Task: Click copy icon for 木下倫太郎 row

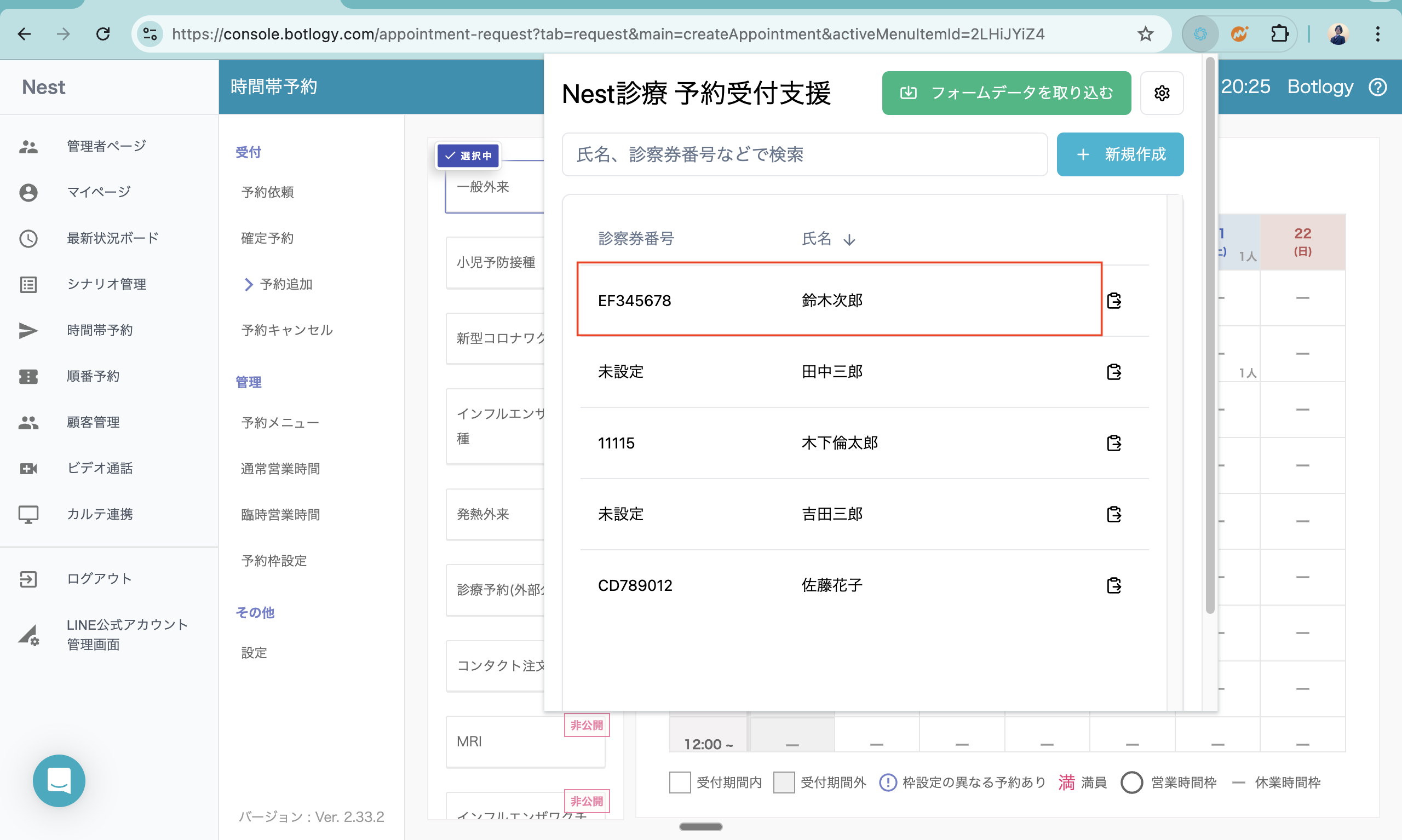Action: 1113,442
